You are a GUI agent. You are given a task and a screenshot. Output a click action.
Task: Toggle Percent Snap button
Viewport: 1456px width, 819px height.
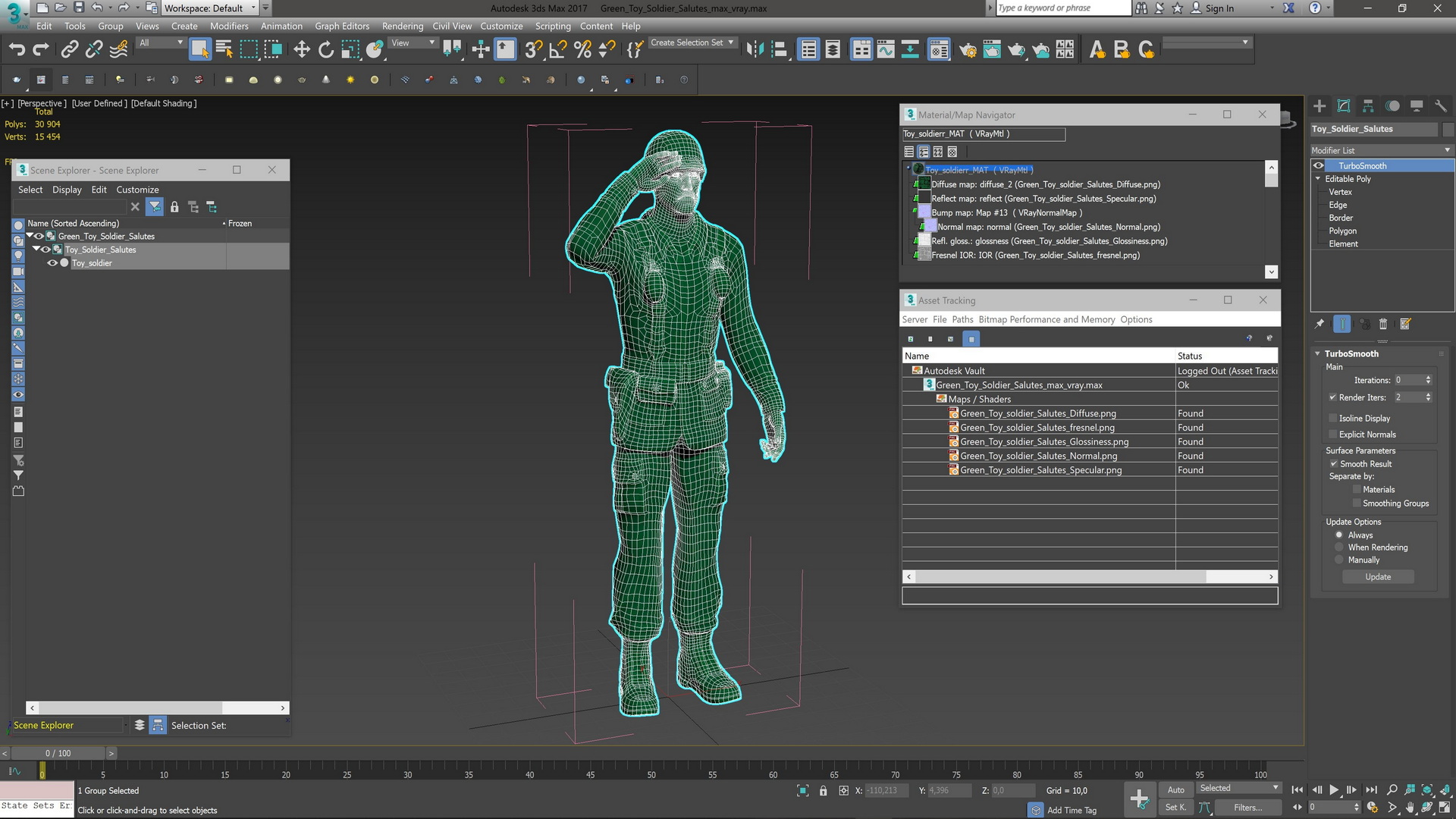tap(582, 49)
